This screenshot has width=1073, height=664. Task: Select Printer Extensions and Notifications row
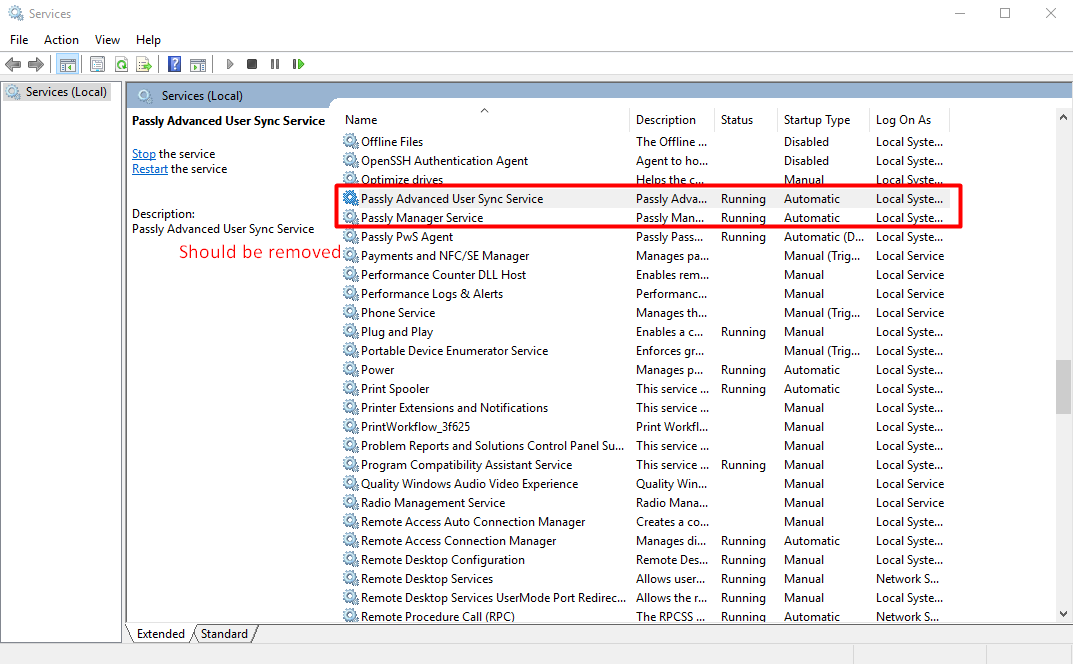point(645,407)
